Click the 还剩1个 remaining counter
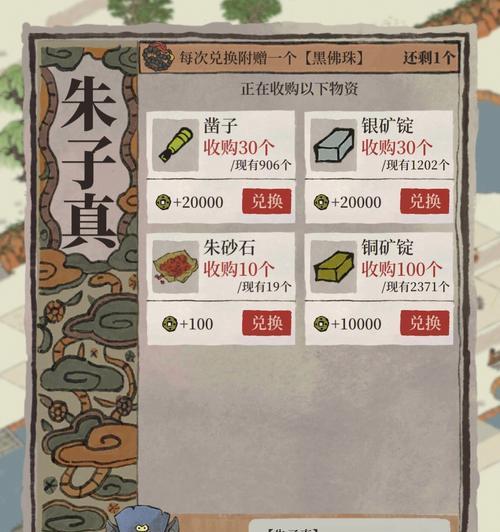The width and height of the screenshot is (500, 532). [x=428, y=58]
